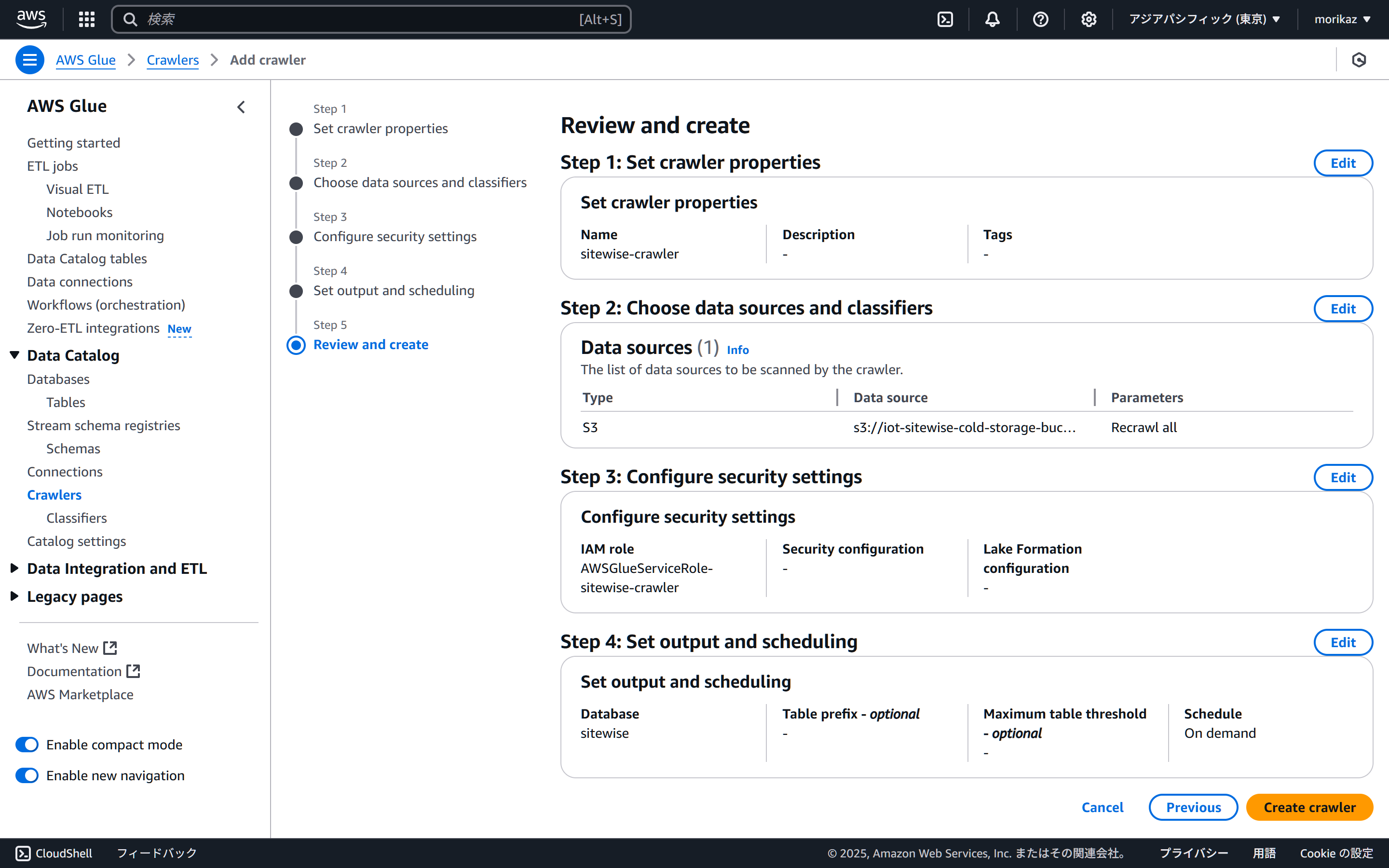Open the hexagon panel icon at right
1389x868 pixels.
[x=1359, y=60]
